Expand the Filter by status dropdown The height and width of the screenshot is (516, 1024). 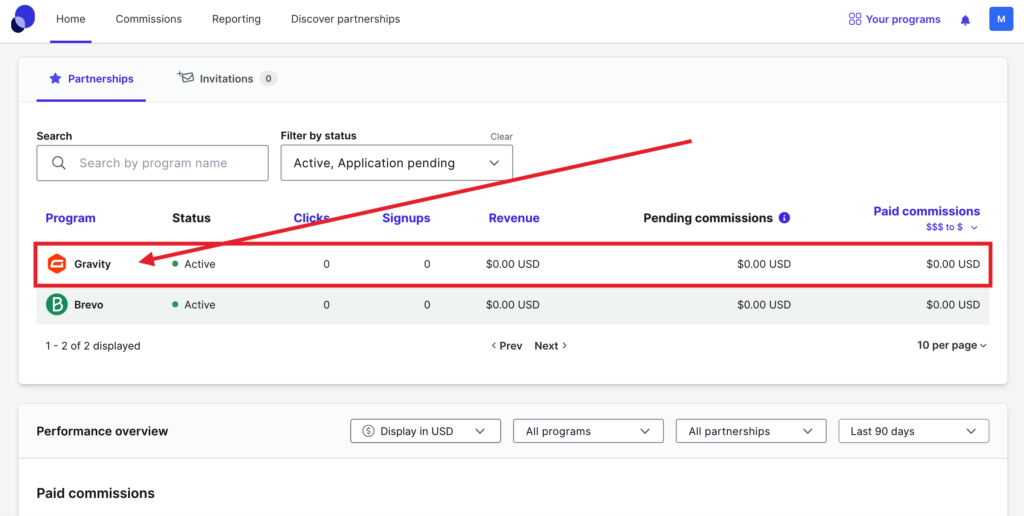[x=396, y=163]
